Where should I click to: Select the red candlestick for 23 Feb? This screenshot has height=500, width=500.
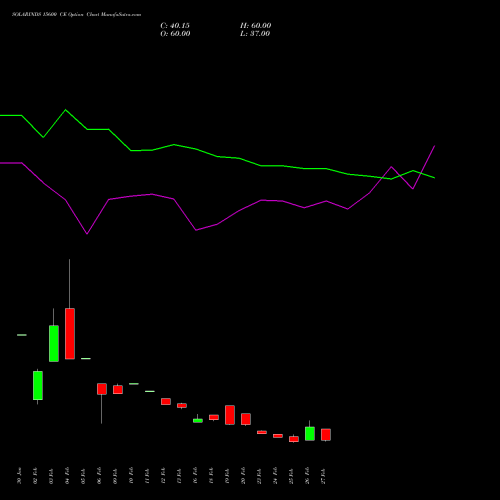coord(262,432)
